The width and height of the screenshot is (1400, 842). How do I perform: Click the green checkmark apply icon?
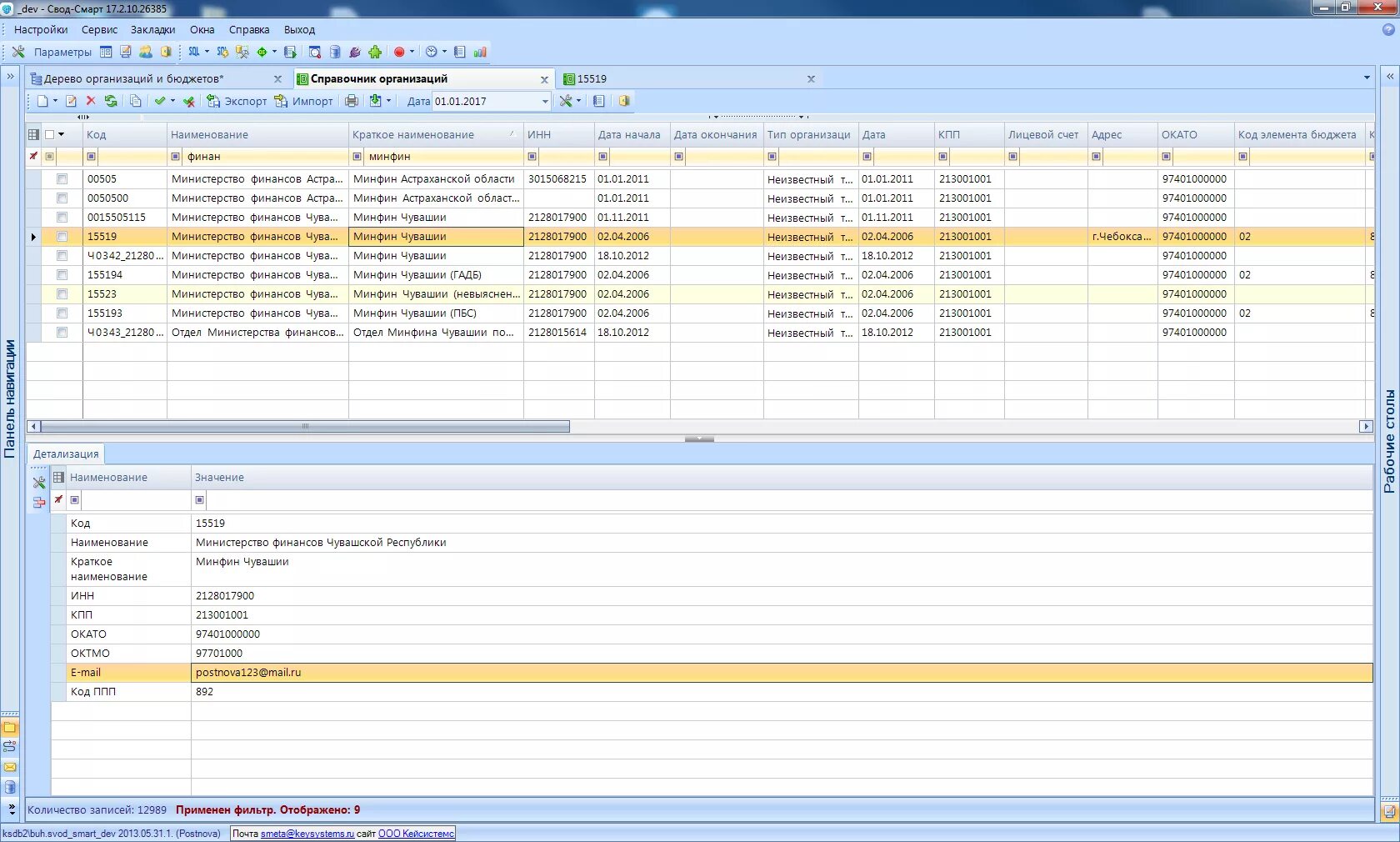click(x=160, y=101)
